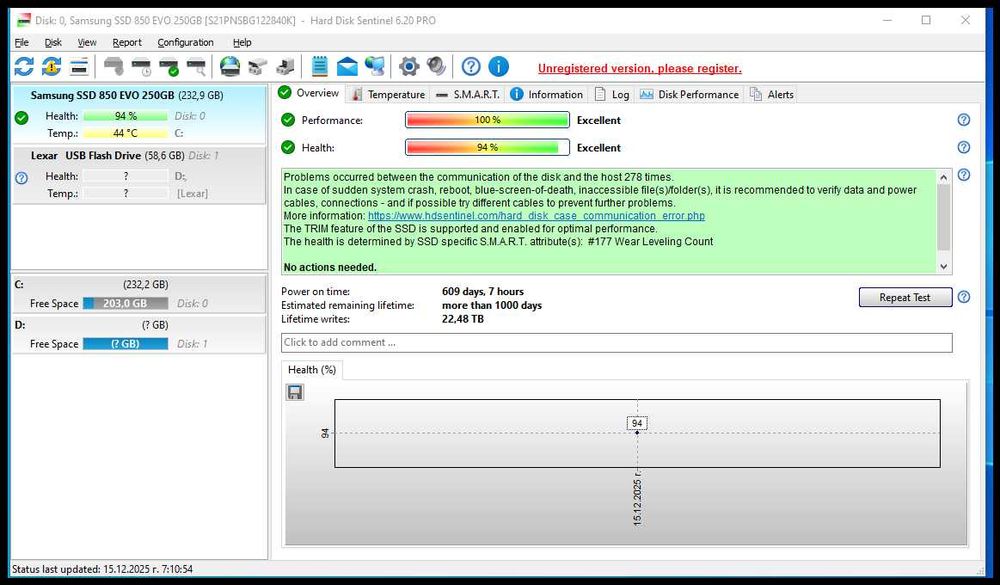Switch to the Information tab
Image resolution: width=1000 pixels, height=585 pixels.
click(x=547, y=94)
